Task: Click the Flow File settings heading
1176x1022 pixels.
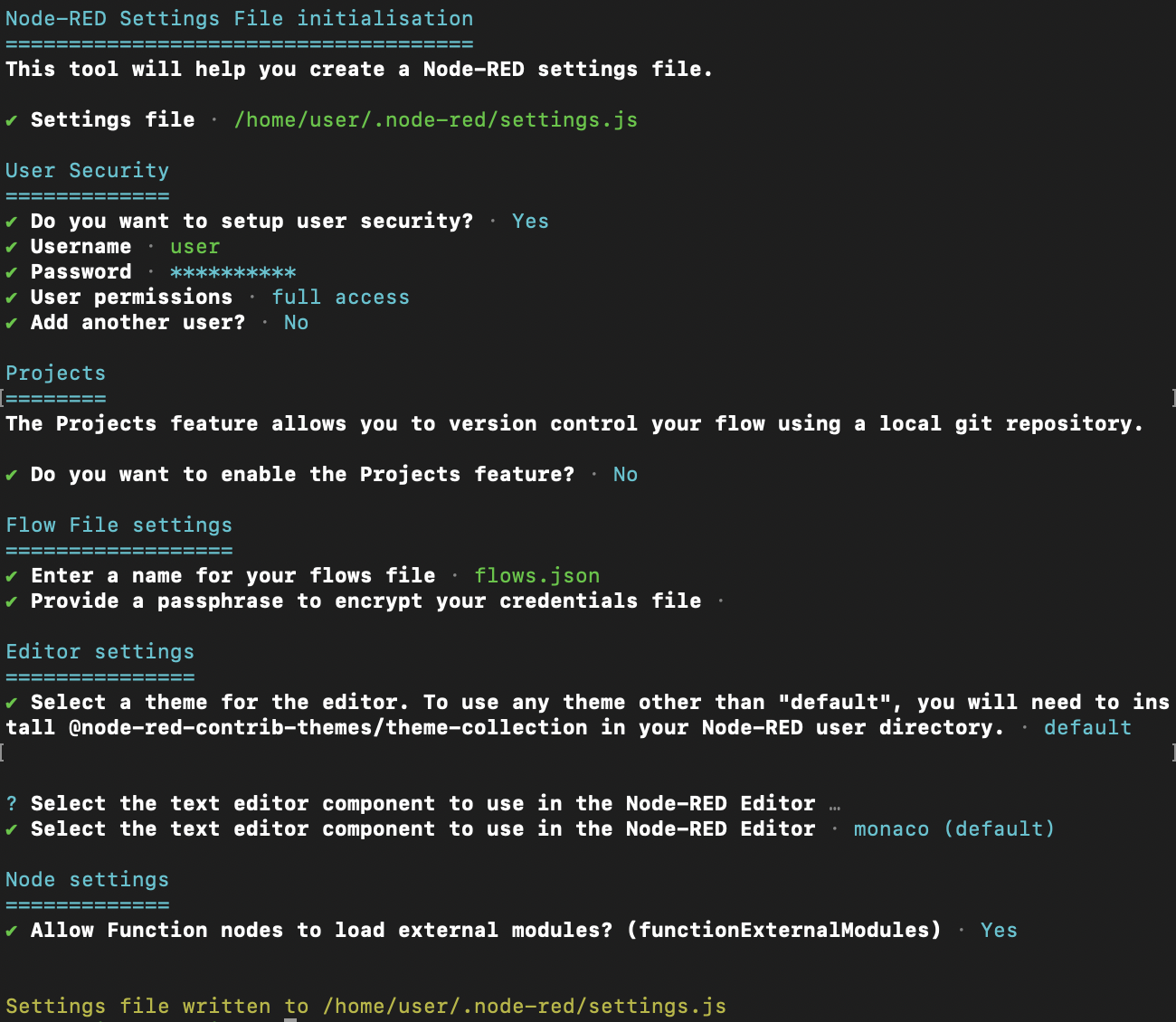Action: [x=119, y=525]
